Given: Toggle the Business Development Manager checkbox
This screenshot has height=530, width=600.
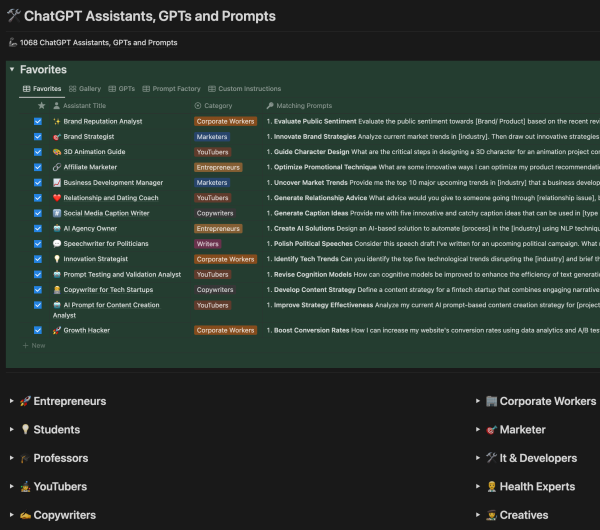Looking at the screenshot, I should 38,183.
